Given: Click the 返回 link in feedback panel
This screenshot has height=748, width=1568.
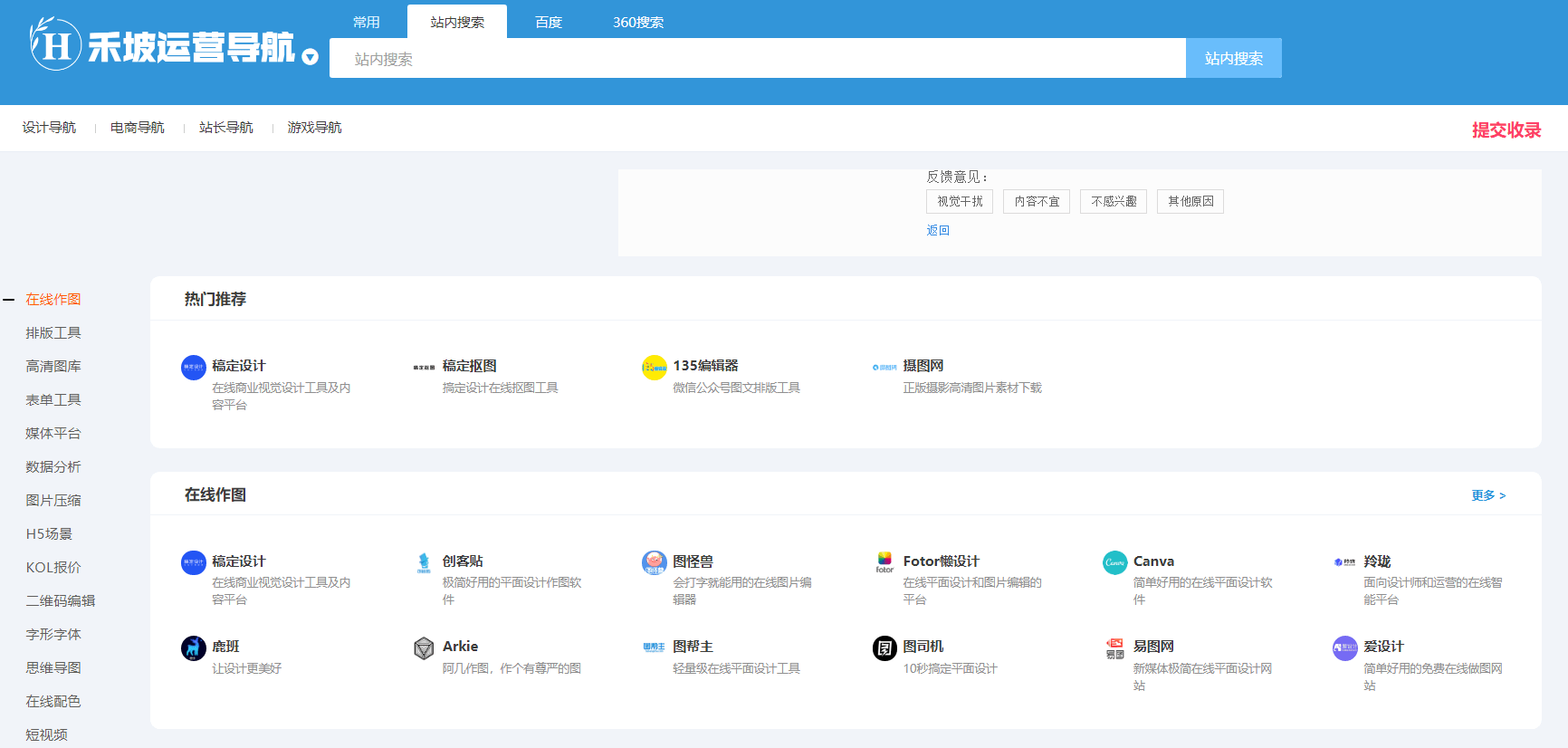Looking at the screenshot, I should (x=938, y=230).
